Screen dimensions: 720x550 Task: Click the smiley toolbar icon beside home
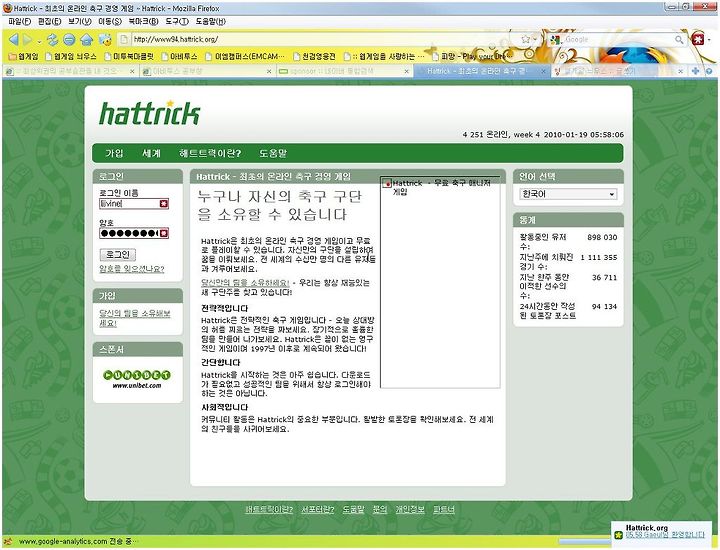(x=105, y=40)
